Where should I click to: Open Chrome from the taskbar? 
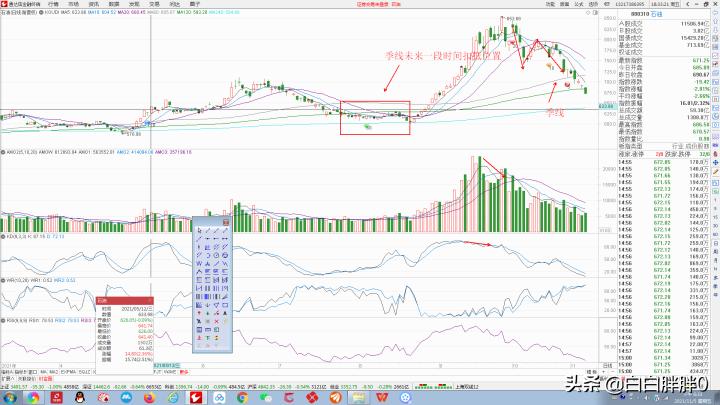(242, 398)
